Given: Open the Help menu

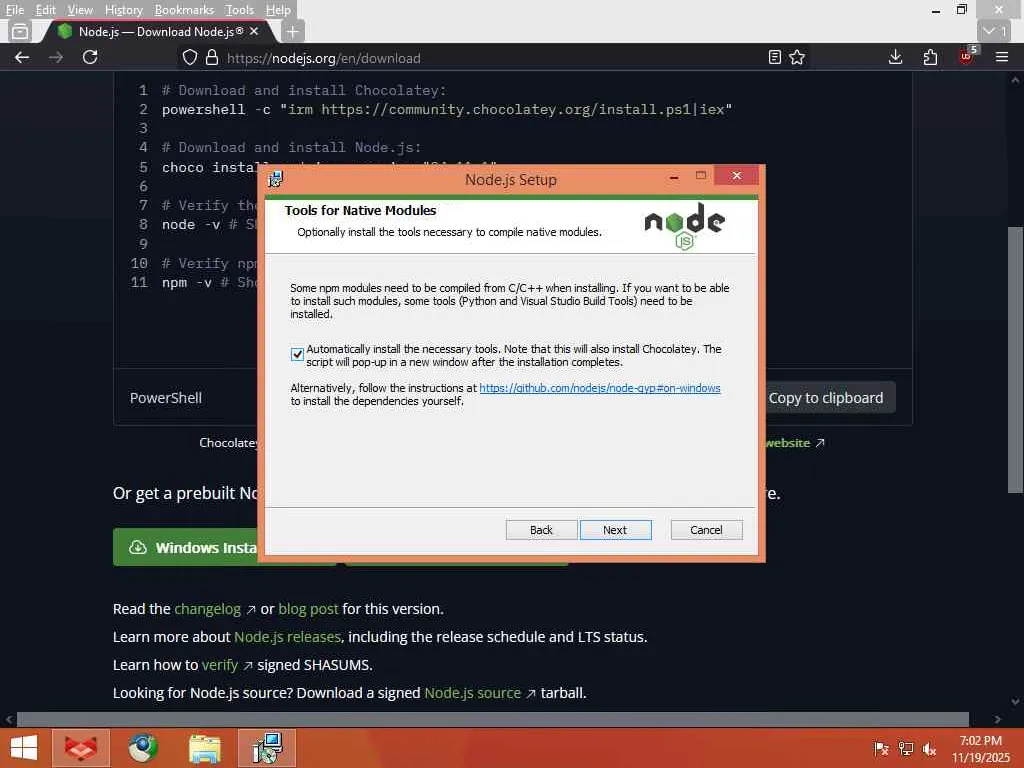Looking at the screenshot, I should (278, 10).
